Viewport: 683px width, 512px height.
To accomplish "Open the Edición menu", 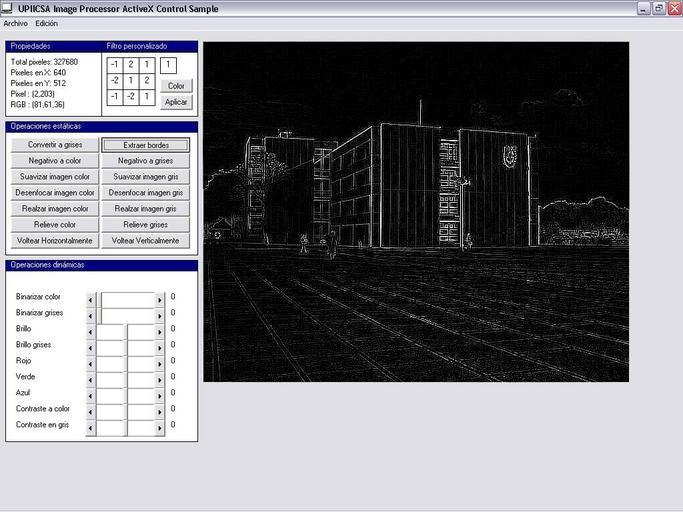I will click(x=46, y=24).
